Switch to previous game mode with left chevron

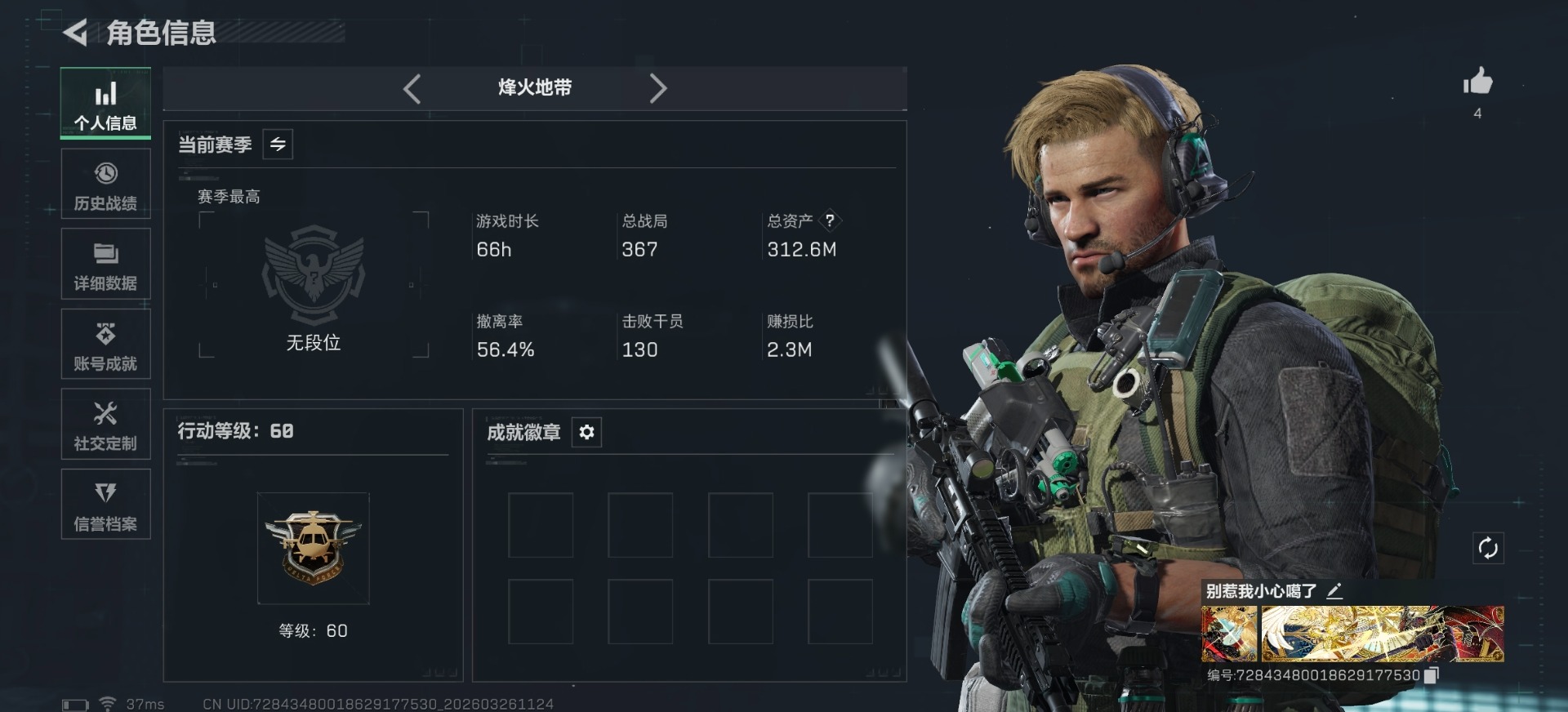(x=412, y=88)
